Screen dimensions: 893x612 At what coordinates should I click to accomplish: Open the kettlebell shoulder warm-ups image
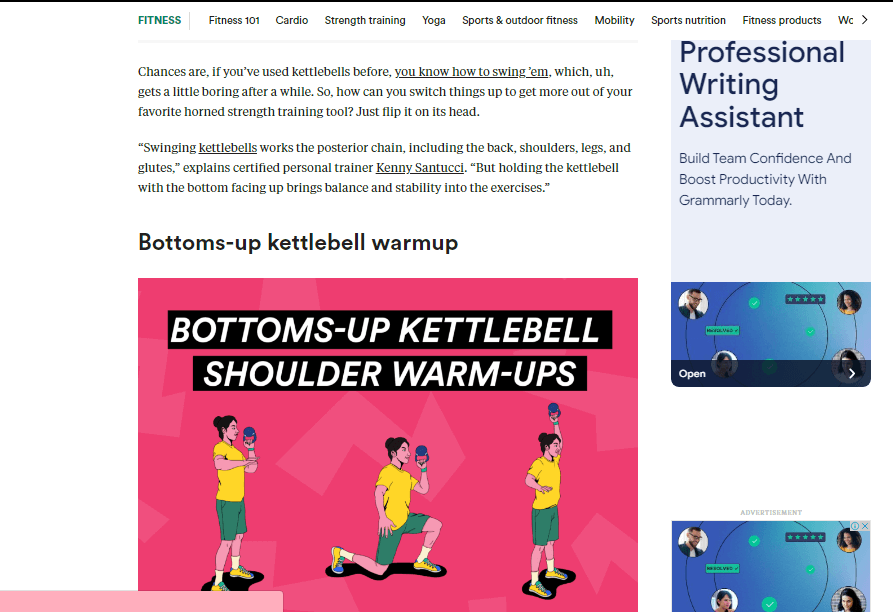point(388,445)
